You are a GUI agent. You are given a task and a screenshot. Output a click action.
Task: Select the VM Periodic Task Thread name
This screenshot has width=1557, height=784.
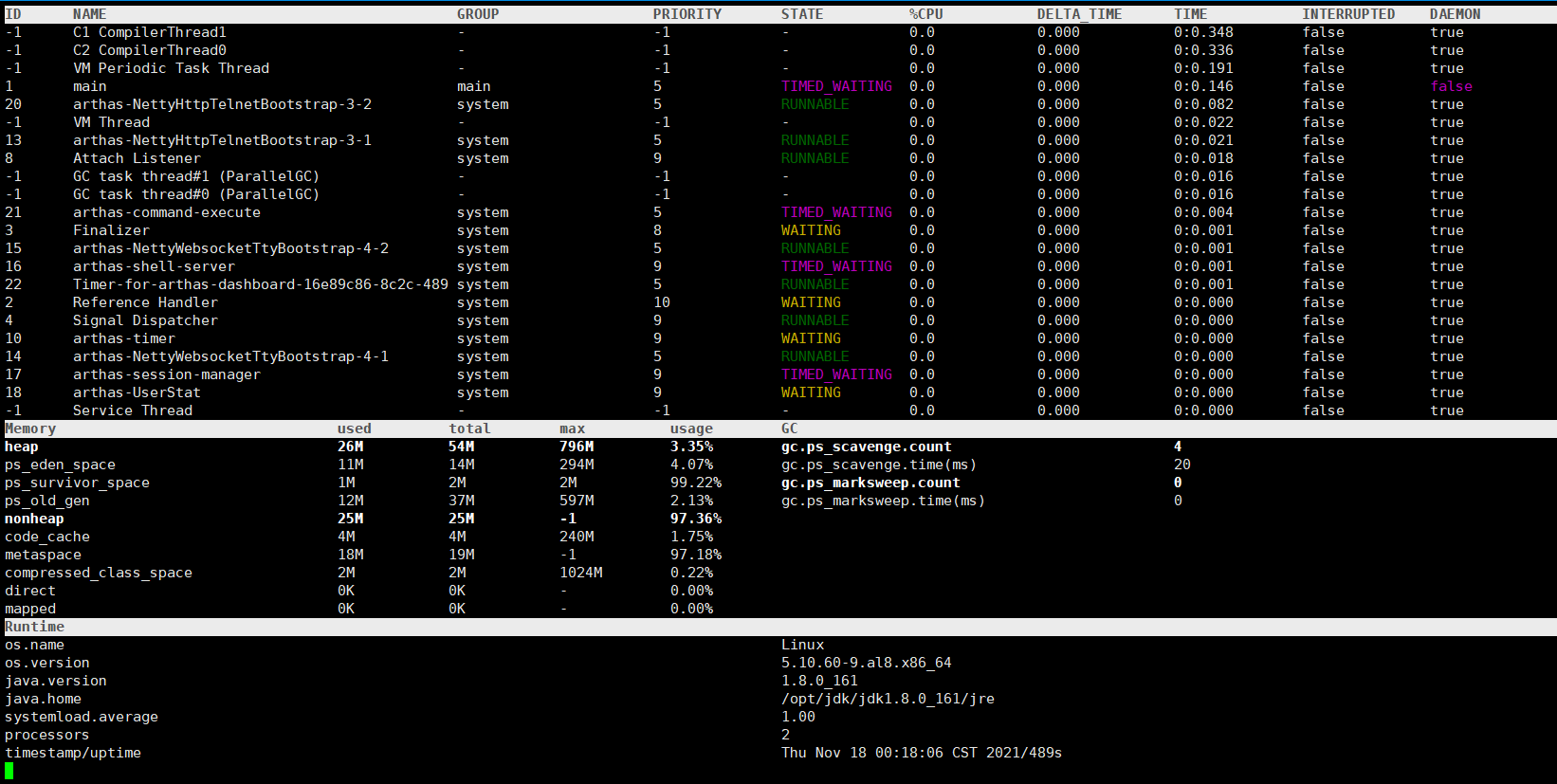point(171,68)
